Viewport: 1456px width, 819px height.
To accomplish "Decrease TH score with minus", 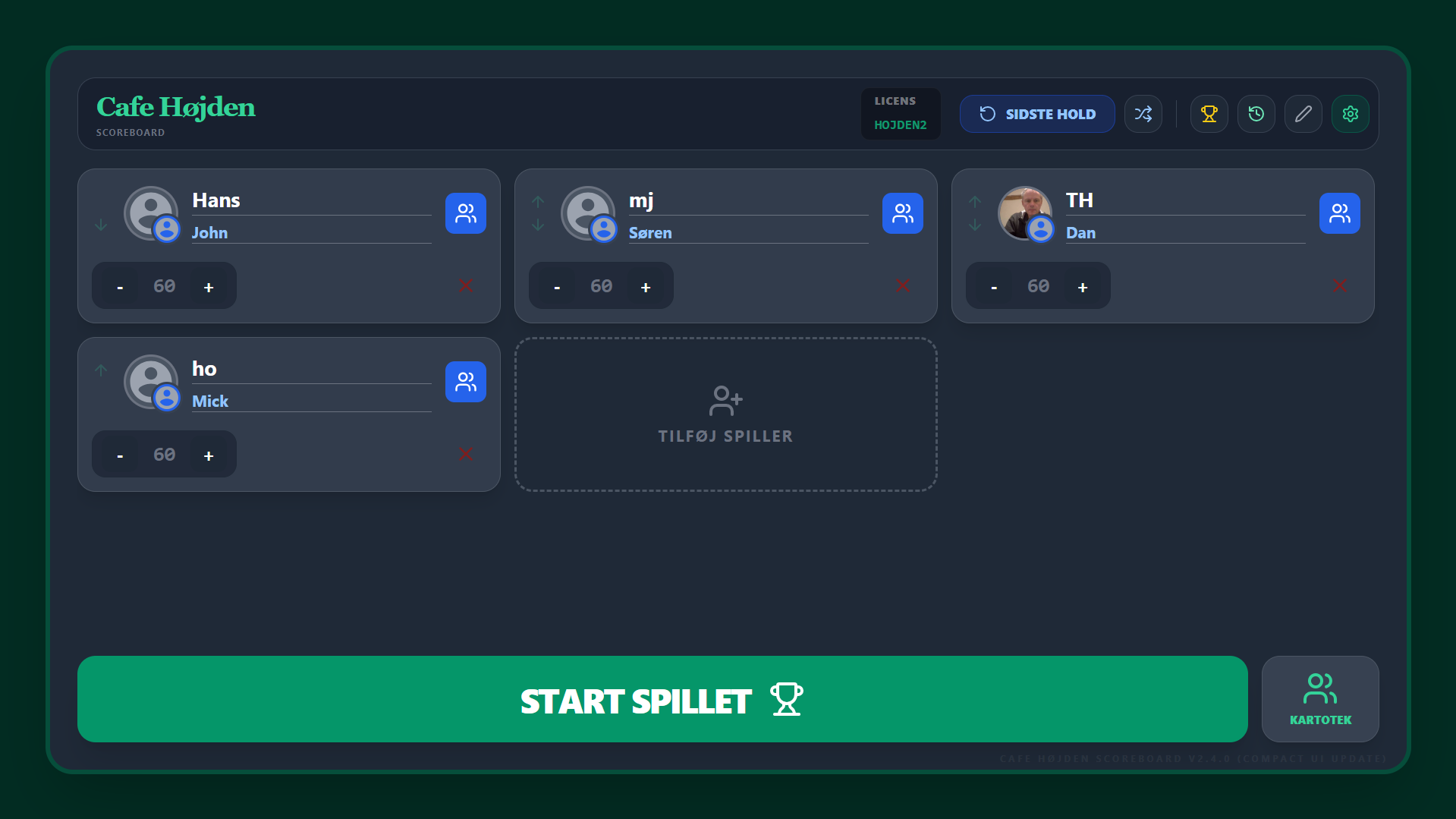I will pyautogui.click(x=994, y=287).
